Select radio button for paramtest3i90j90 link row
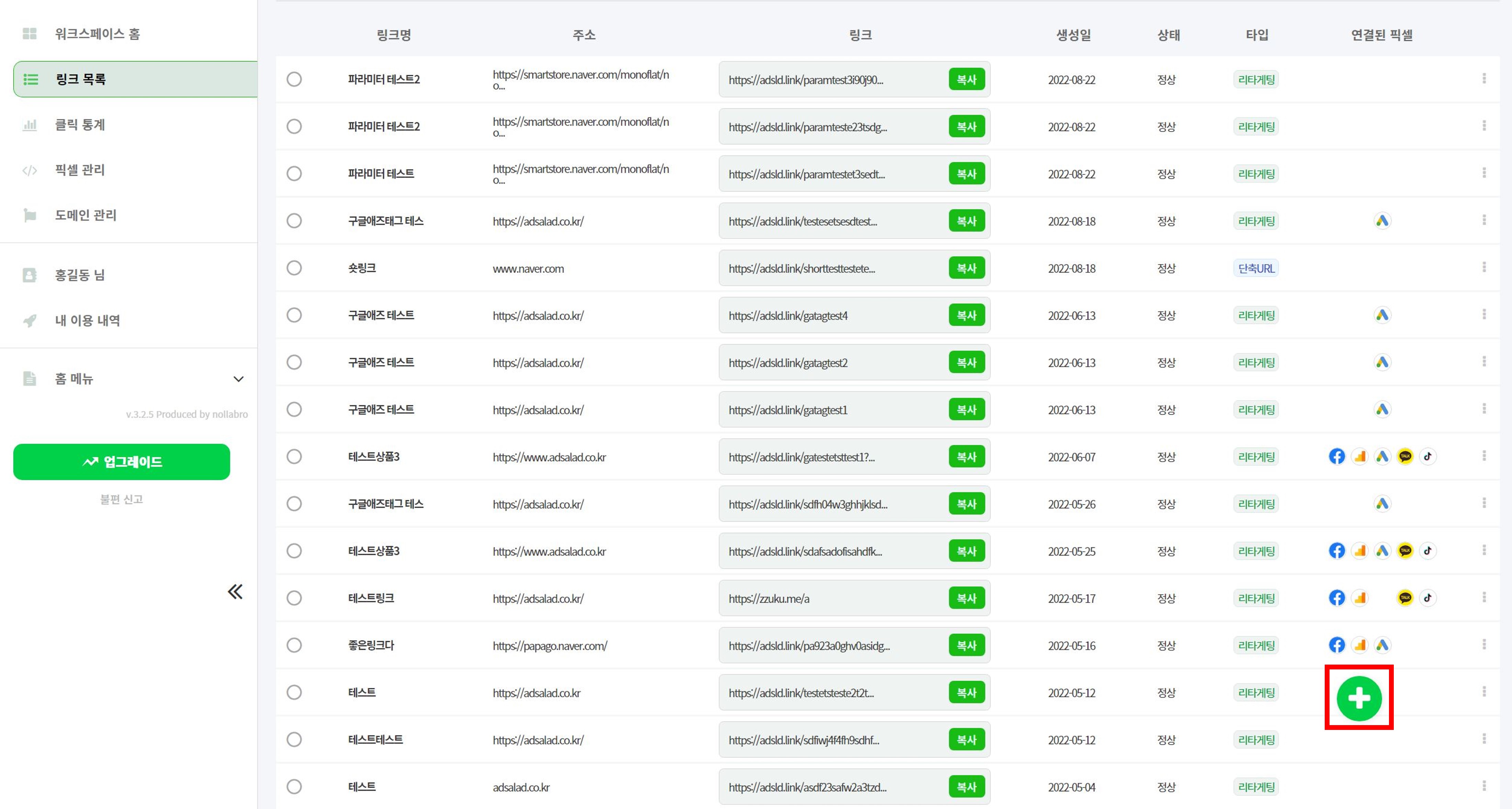This screenshot has width=1512, height=809. click(x=294, y=79)
